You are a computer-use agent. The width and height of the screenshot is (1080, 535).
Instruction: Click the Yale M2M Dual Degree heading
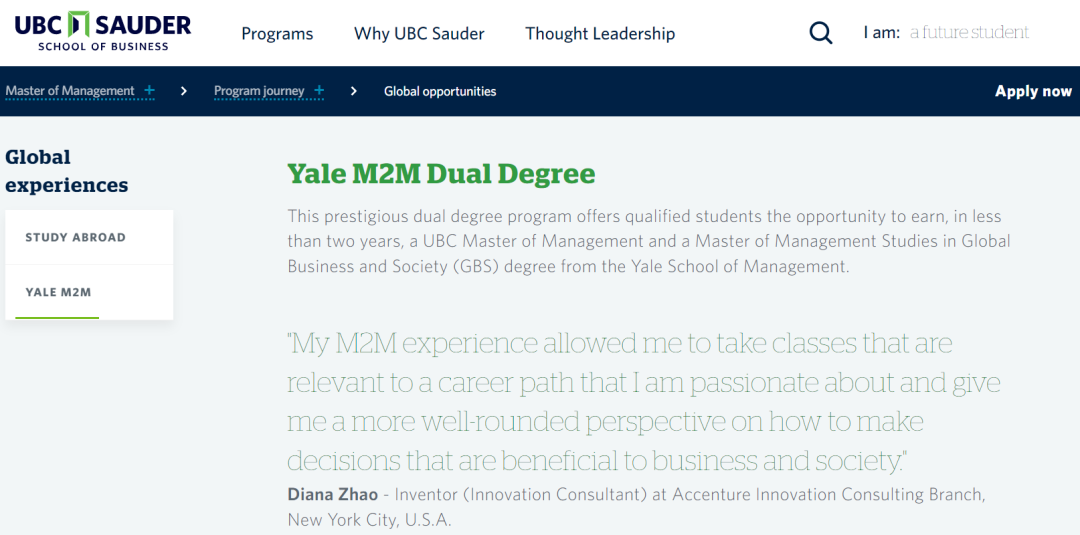(x=441, y=174)
